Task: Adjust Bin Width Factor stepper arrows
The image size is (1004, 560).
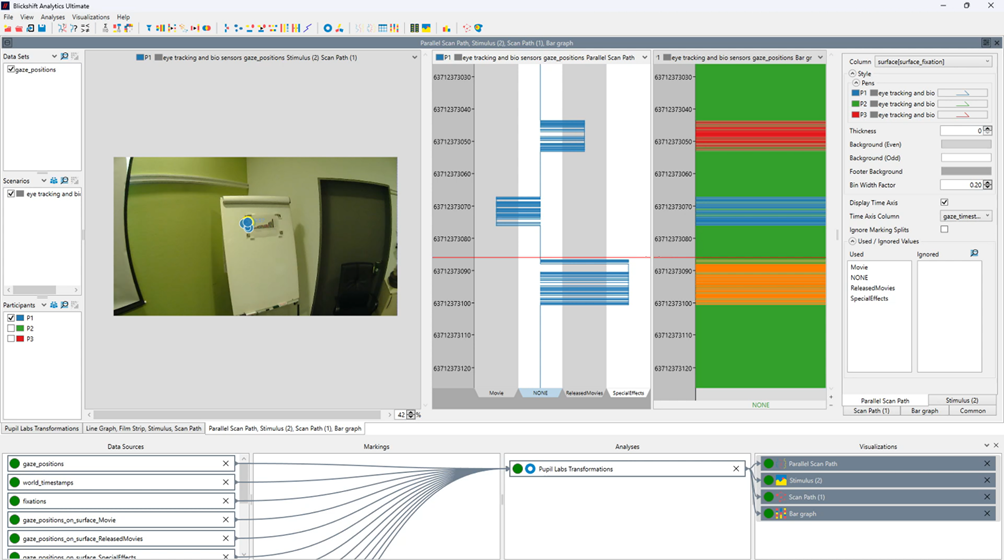Action: (x=987, y=184)
